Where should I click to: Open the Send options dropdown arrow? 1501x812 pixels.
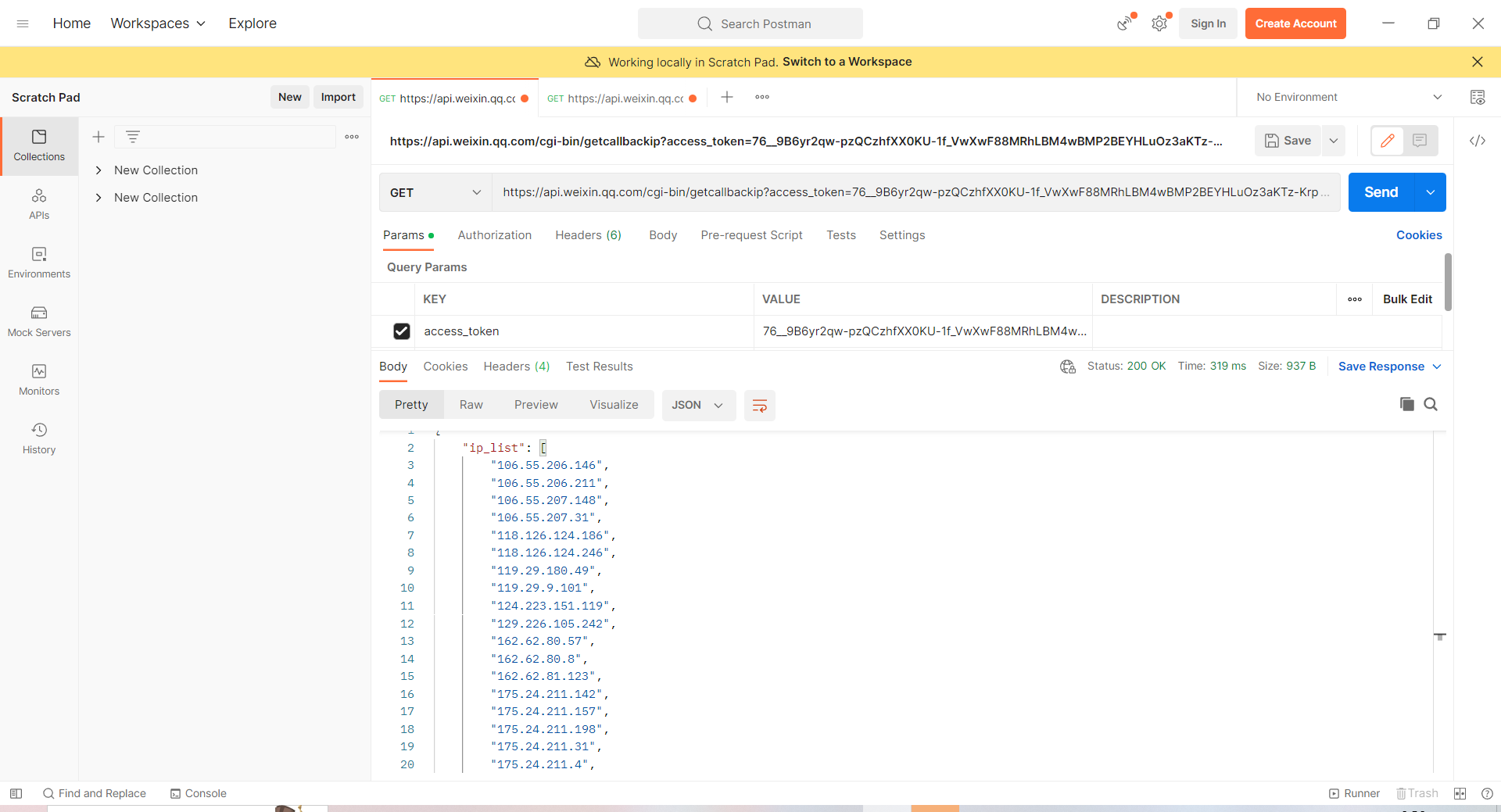[1430, 192]
